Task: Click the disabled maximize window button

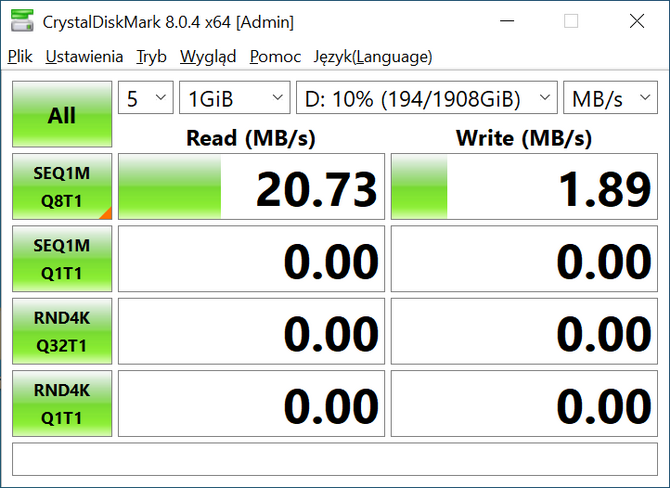Action: pos(571,21)
